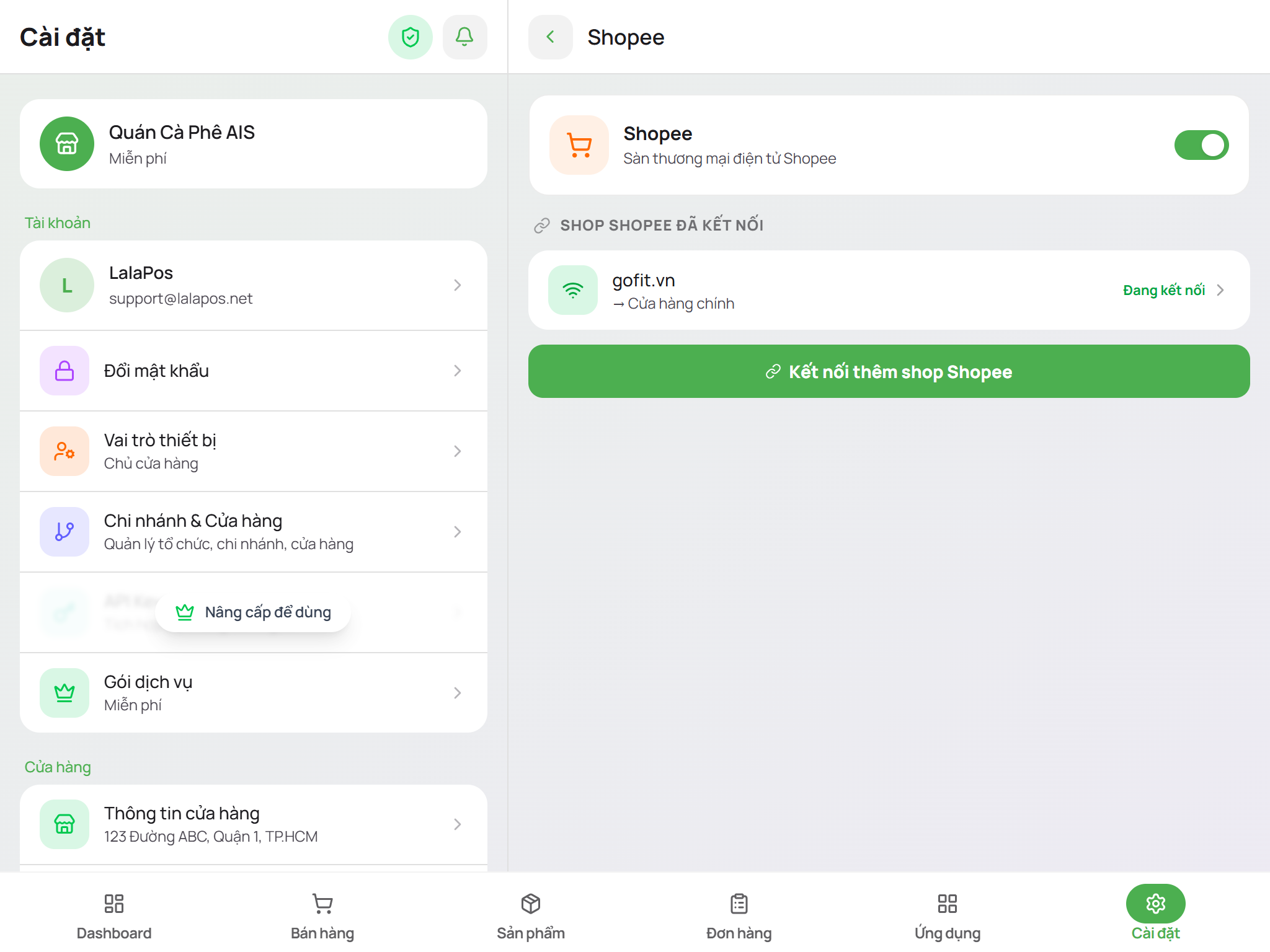Click the gofit.vn shop name

(x=644, y=281)
